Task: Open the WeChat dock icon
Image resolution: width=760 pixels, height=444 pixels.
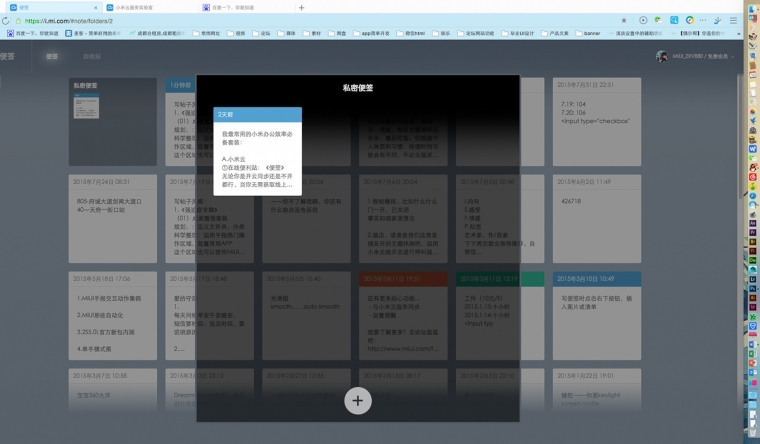Action: pos(753,158)
